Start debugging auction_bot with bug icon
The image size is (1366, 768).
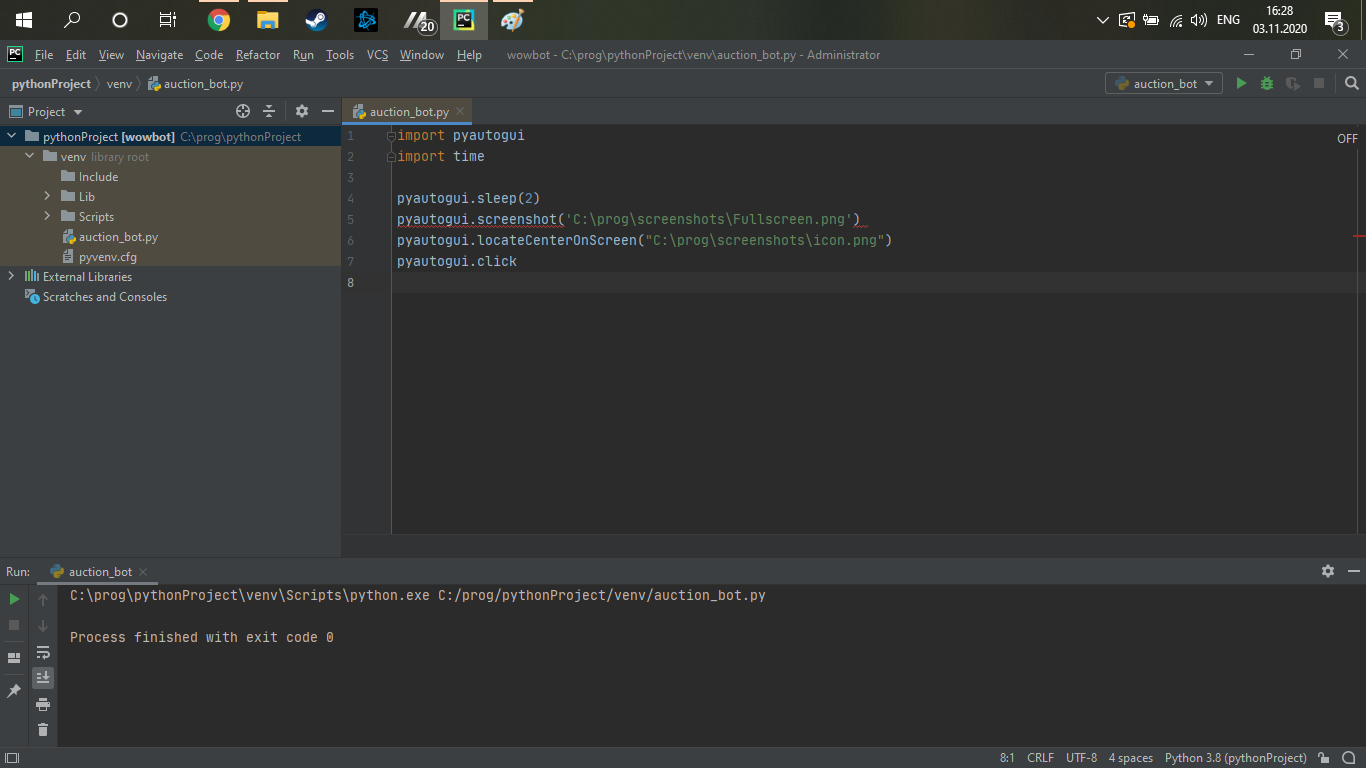point(1267,84)
